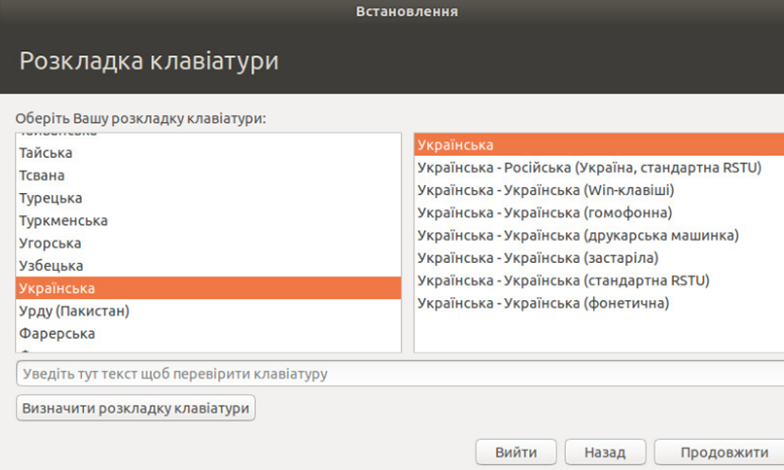
Task: Select Турецька keyboard language
Action: pos(50,198)
